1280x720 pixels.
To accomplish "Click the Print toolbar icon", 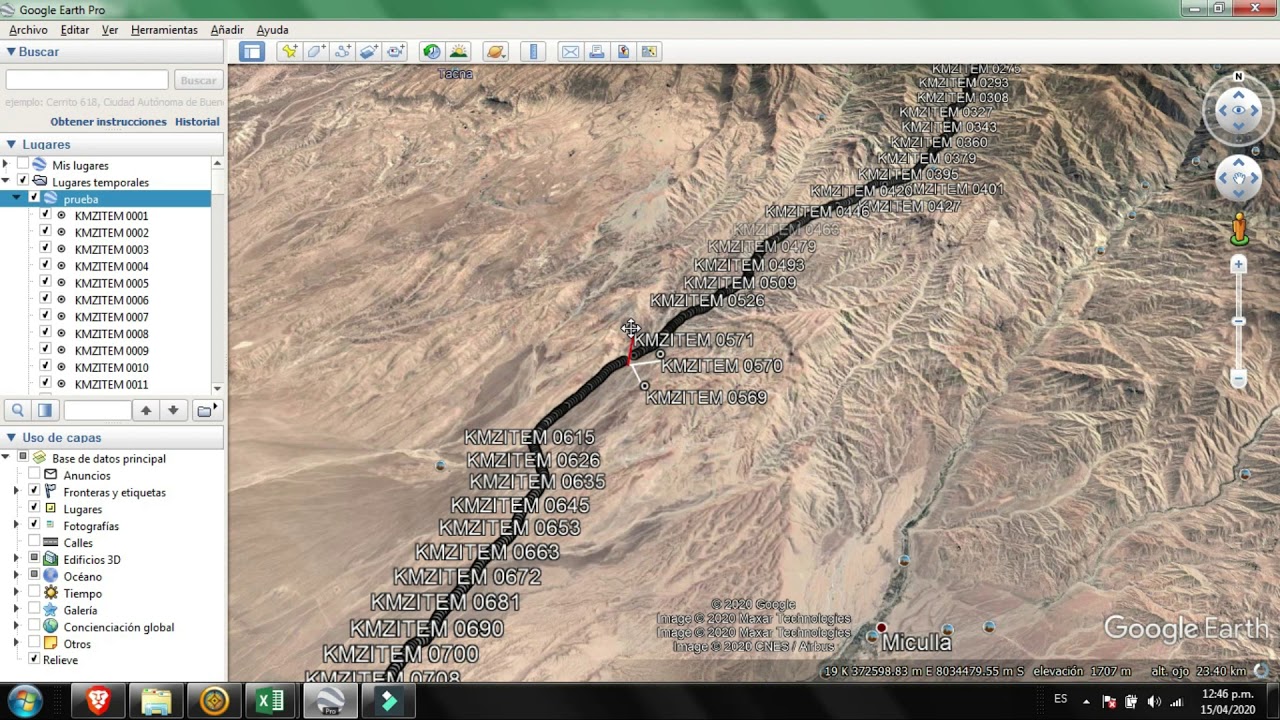I will tap(597, 52).
